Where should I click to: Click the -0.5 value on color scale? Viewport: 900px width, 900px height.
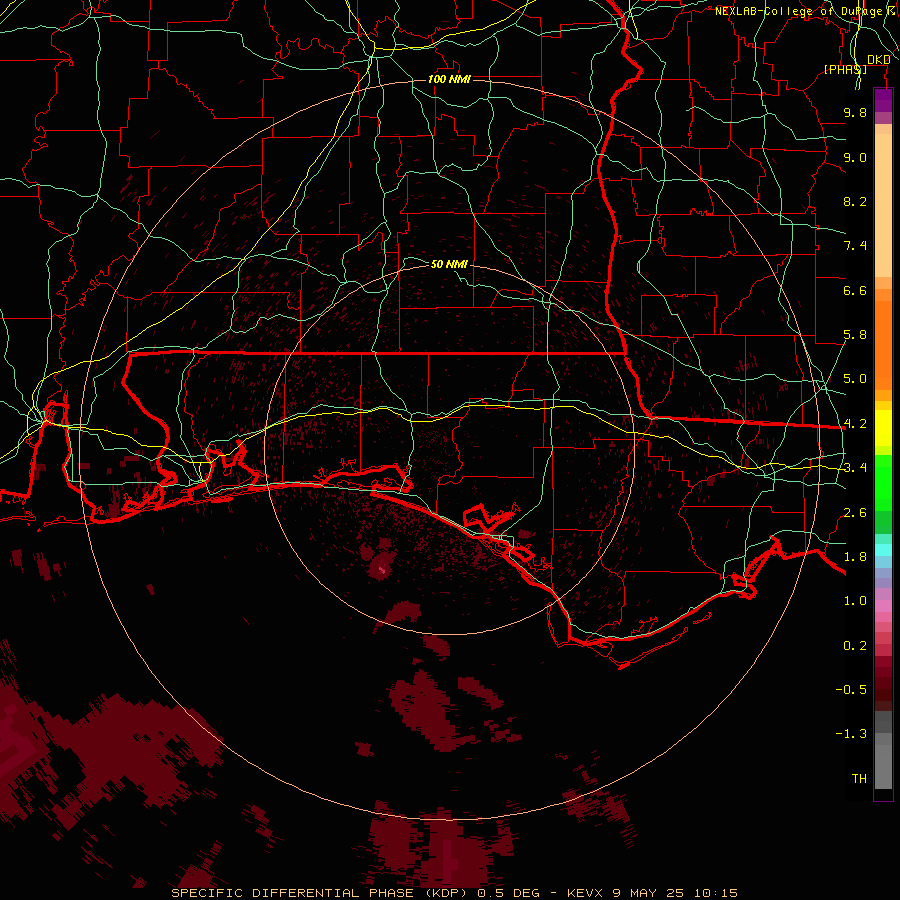click(851, 690)
